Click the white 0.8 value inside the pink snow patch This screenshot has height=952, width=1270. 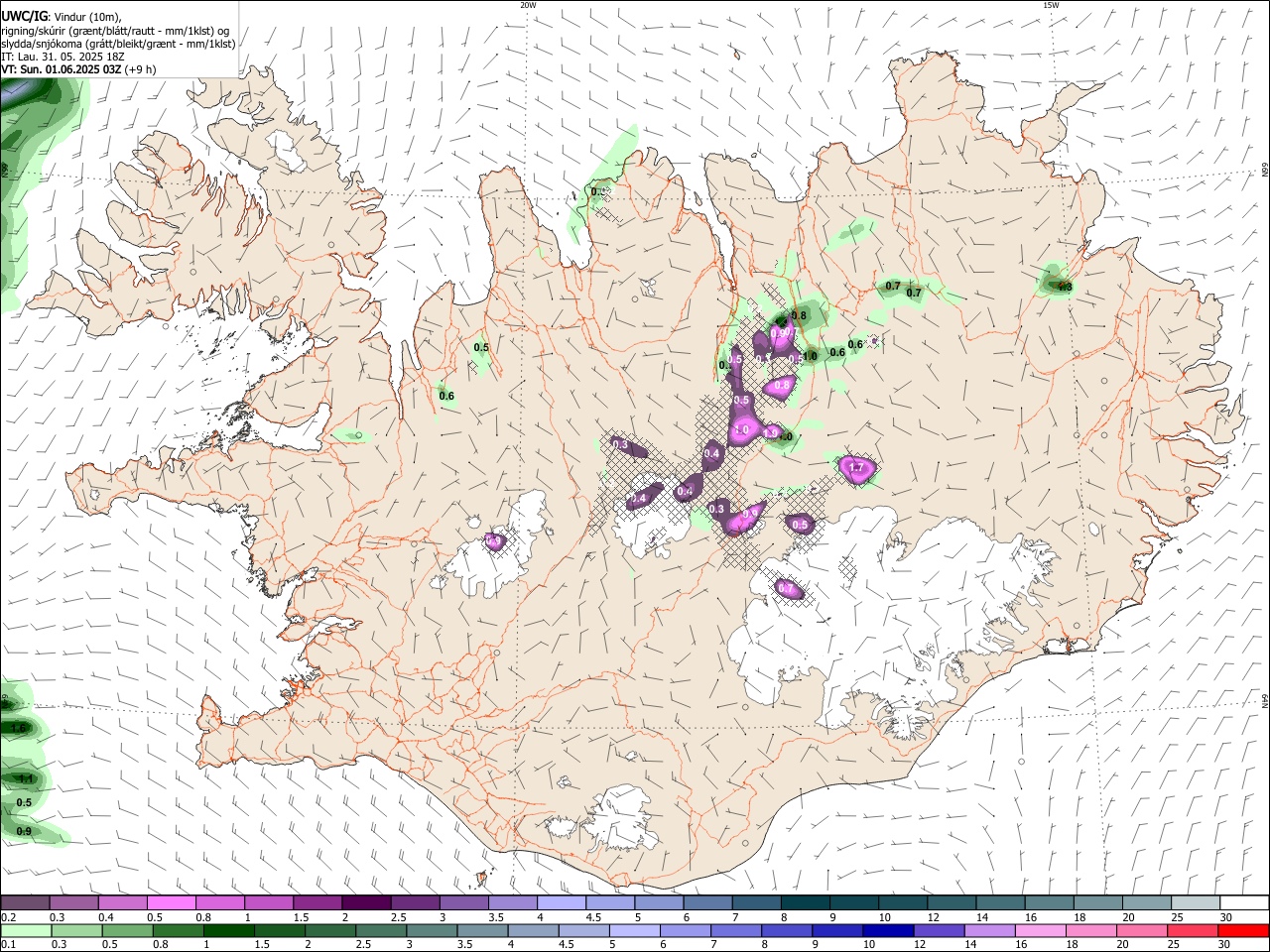pos(782,386)
